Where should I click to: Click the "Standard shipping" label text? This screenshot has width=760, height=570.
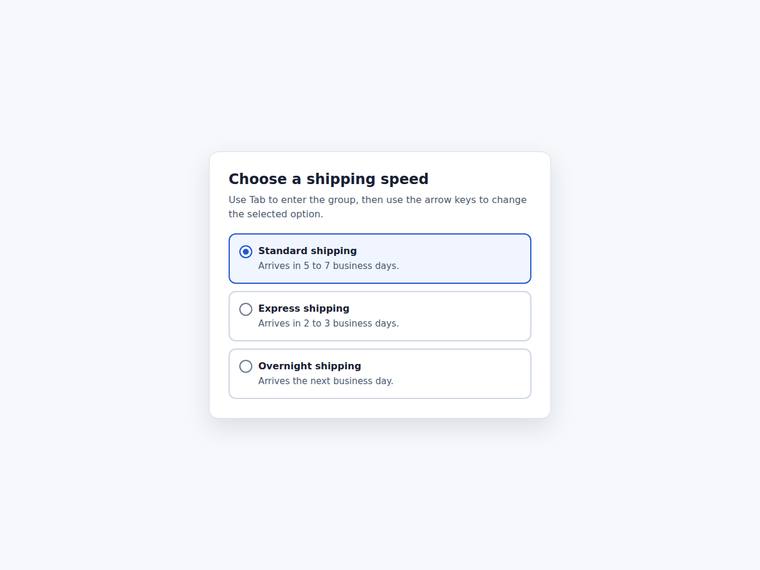tap(307, 251)
